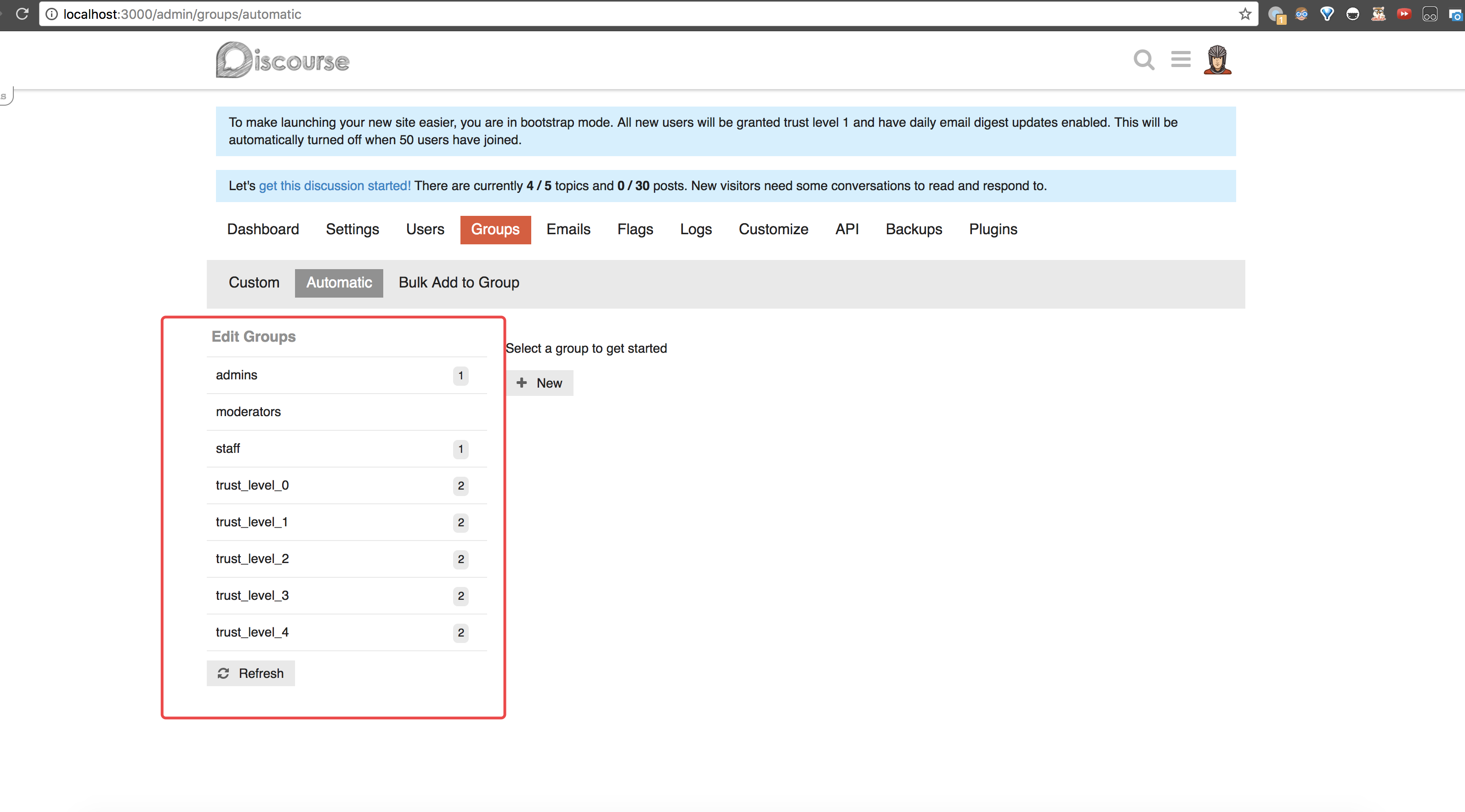Click the site info icon in address bar
1465x812 pixels.
click(x=52, y=14)
